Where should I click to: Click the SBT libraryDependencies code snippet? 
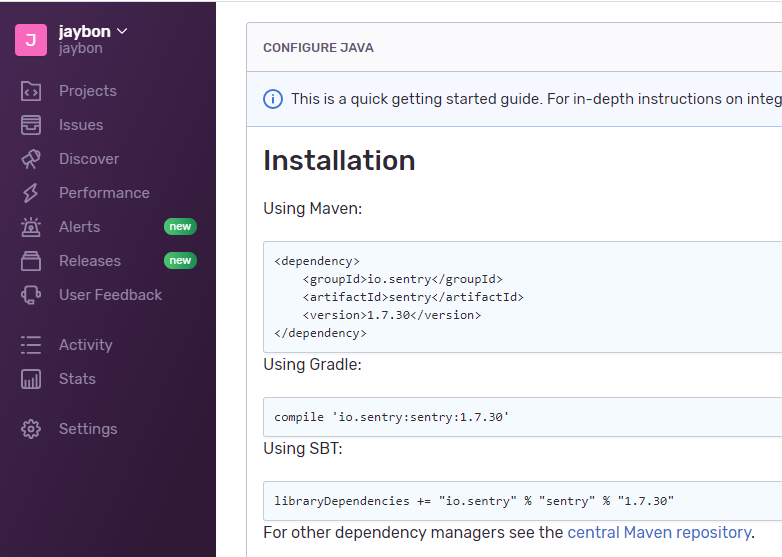pos(474,501)
